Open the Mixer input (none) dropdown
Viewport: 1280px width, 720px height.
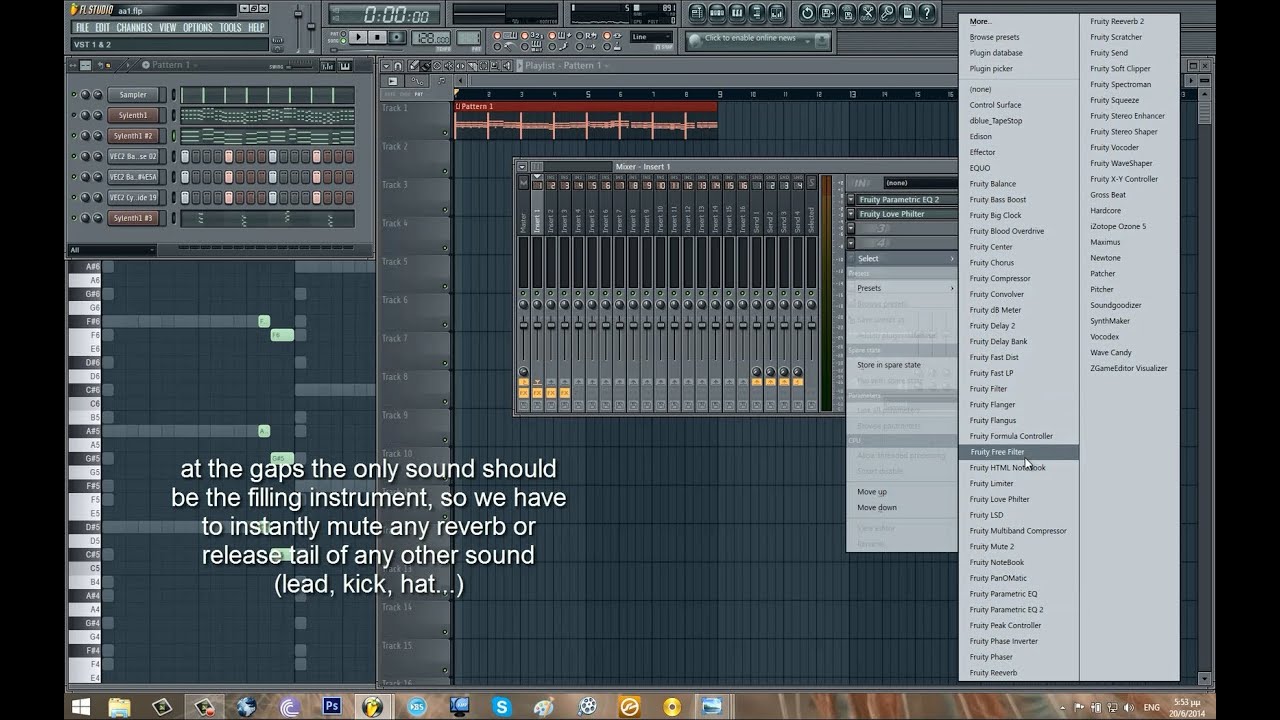[921, 183]
